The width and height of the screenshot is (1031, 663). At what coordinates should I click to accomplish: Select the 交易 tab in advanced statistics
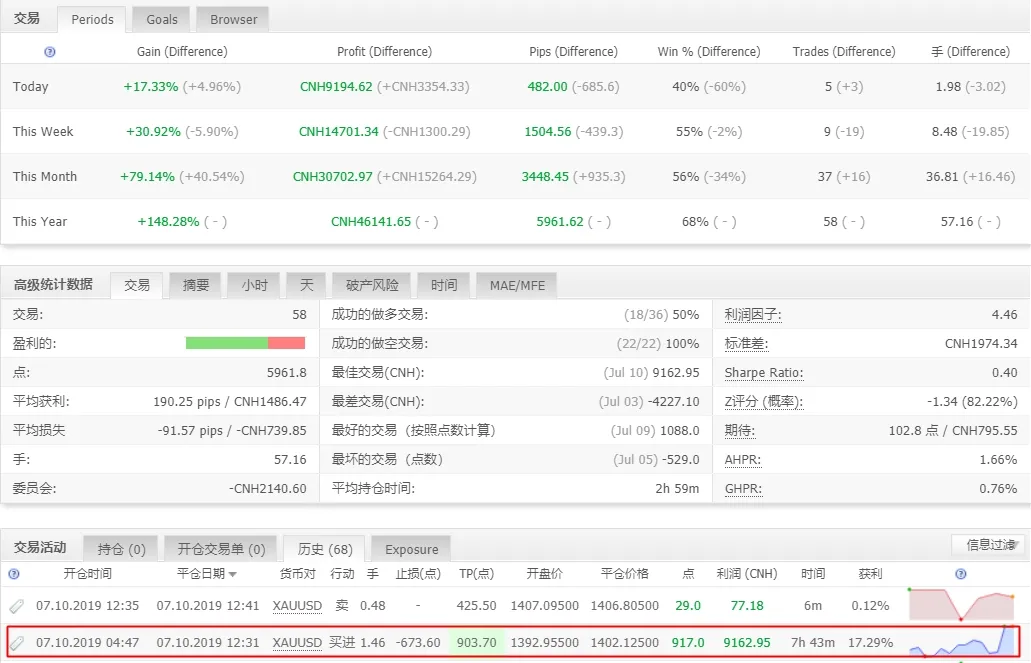point(137,285)
